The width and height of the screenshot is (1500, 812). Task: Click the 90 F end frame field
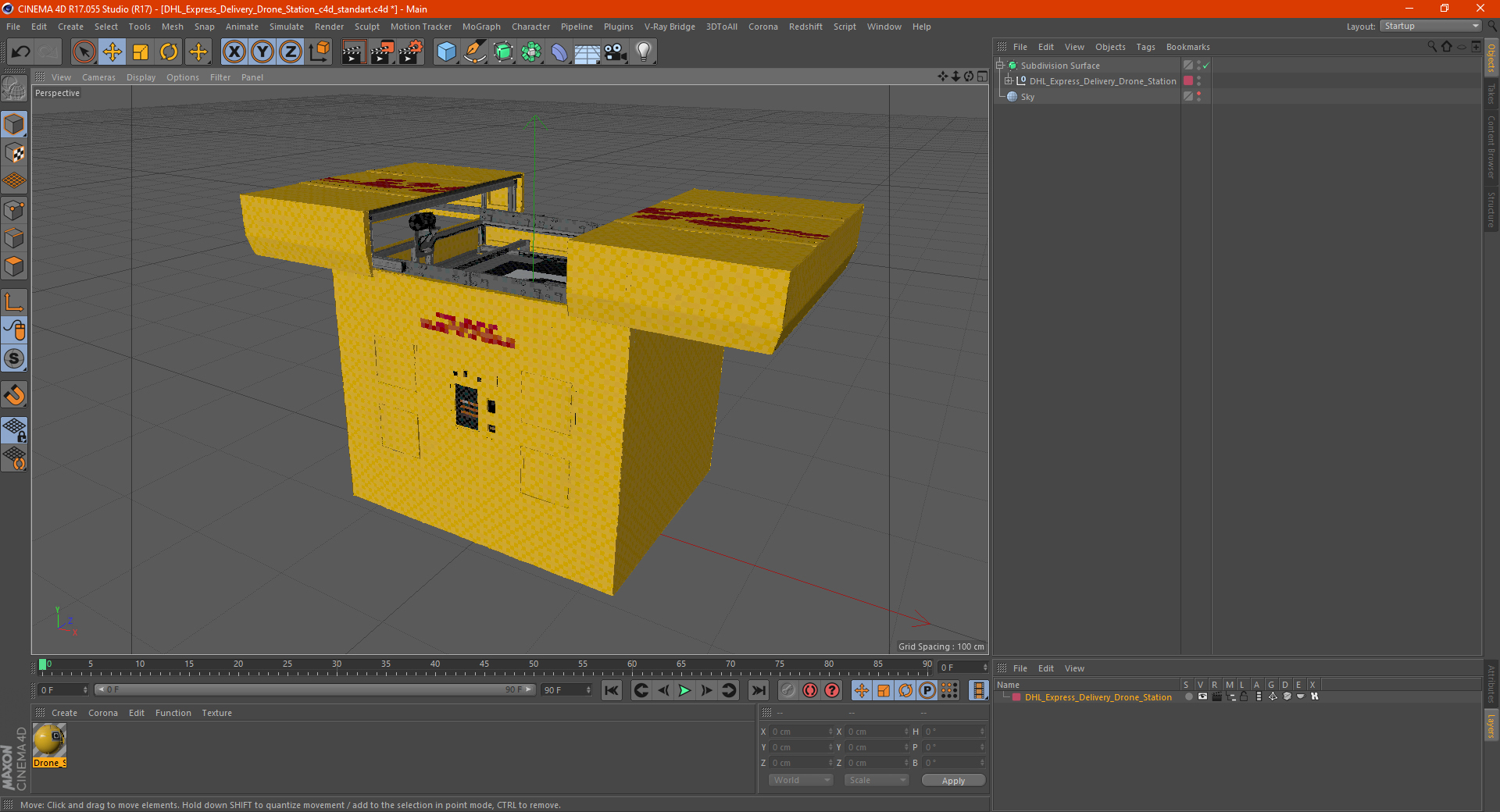[566, 689]
